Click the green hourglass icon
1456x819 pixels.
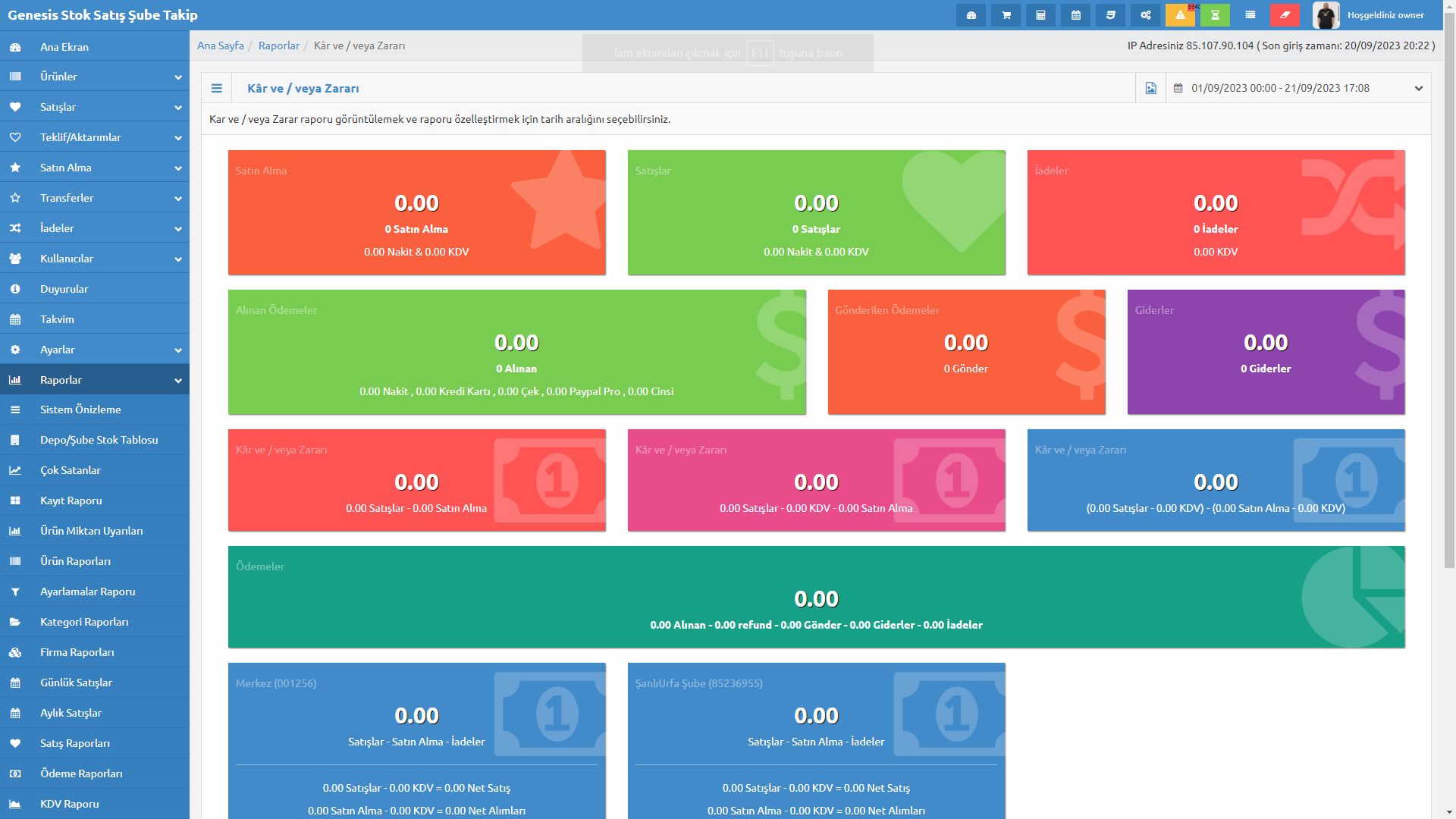tap(1215, 15)
